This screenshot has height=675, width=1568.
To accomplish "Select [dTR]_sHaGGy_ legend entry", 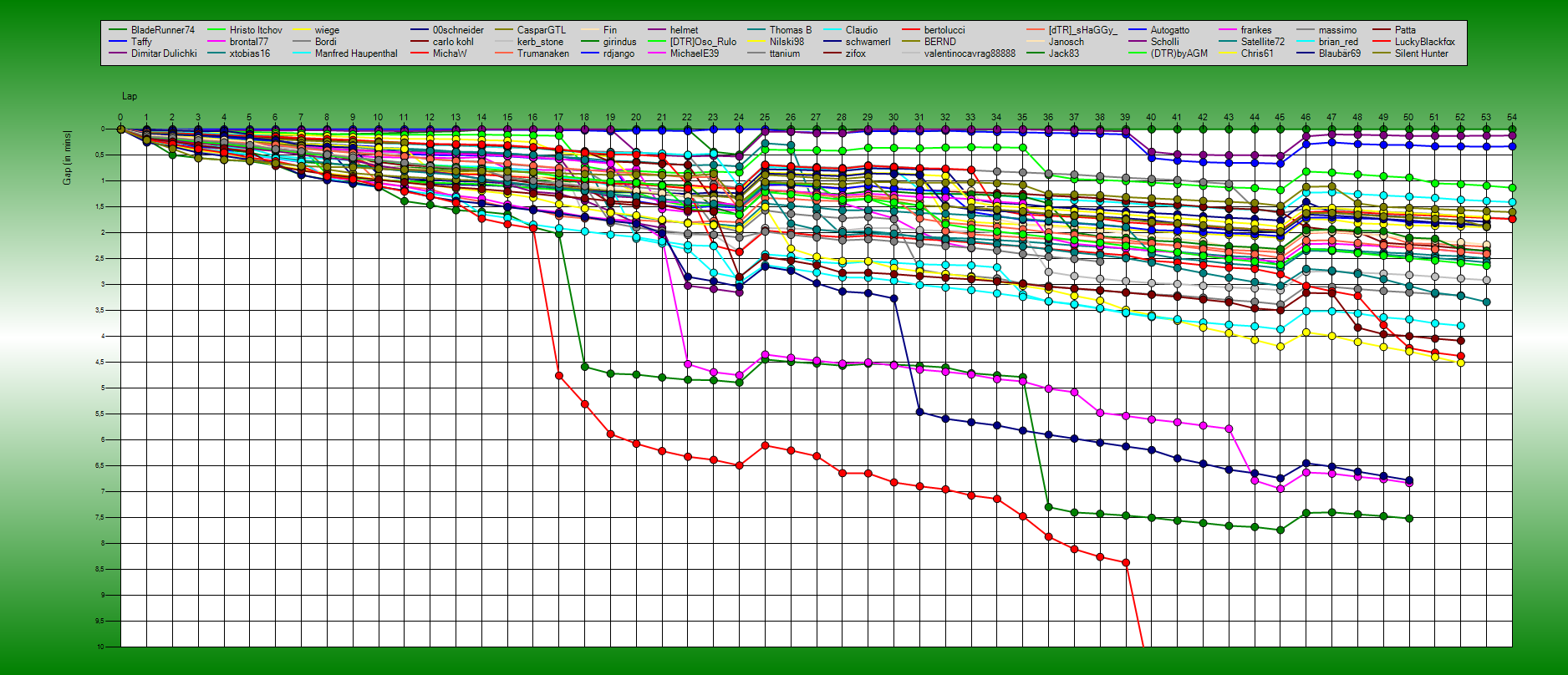I will [1083, 30].
